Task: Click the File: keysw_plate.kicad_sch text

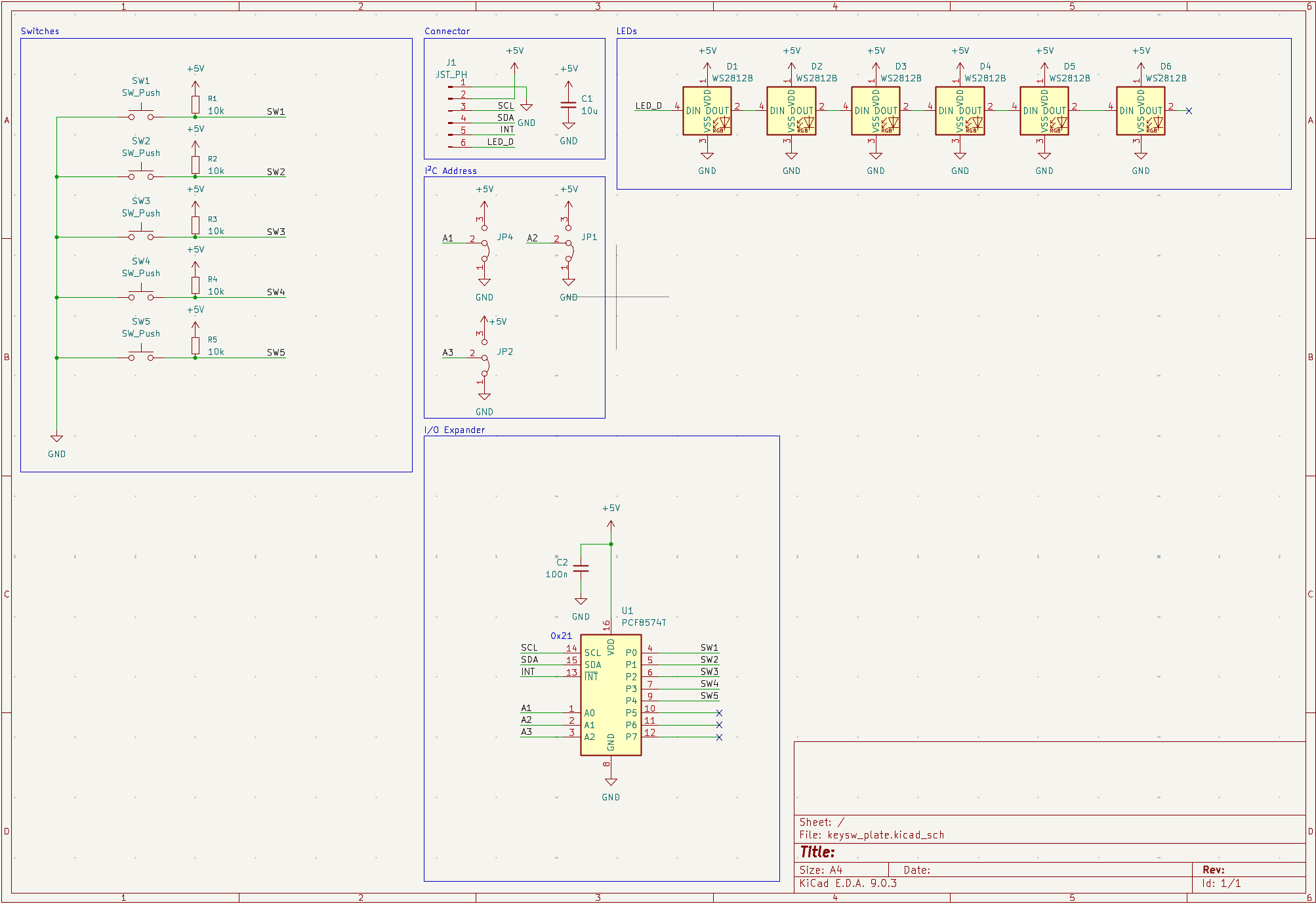Action: pyautogui.click(x=872, y=835)
